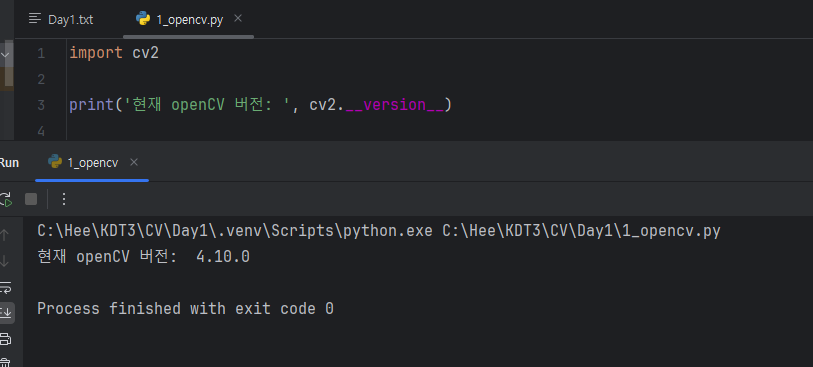Toggle scroll to end of console
The image size is (813, 367).
click(x=6, y=313)
